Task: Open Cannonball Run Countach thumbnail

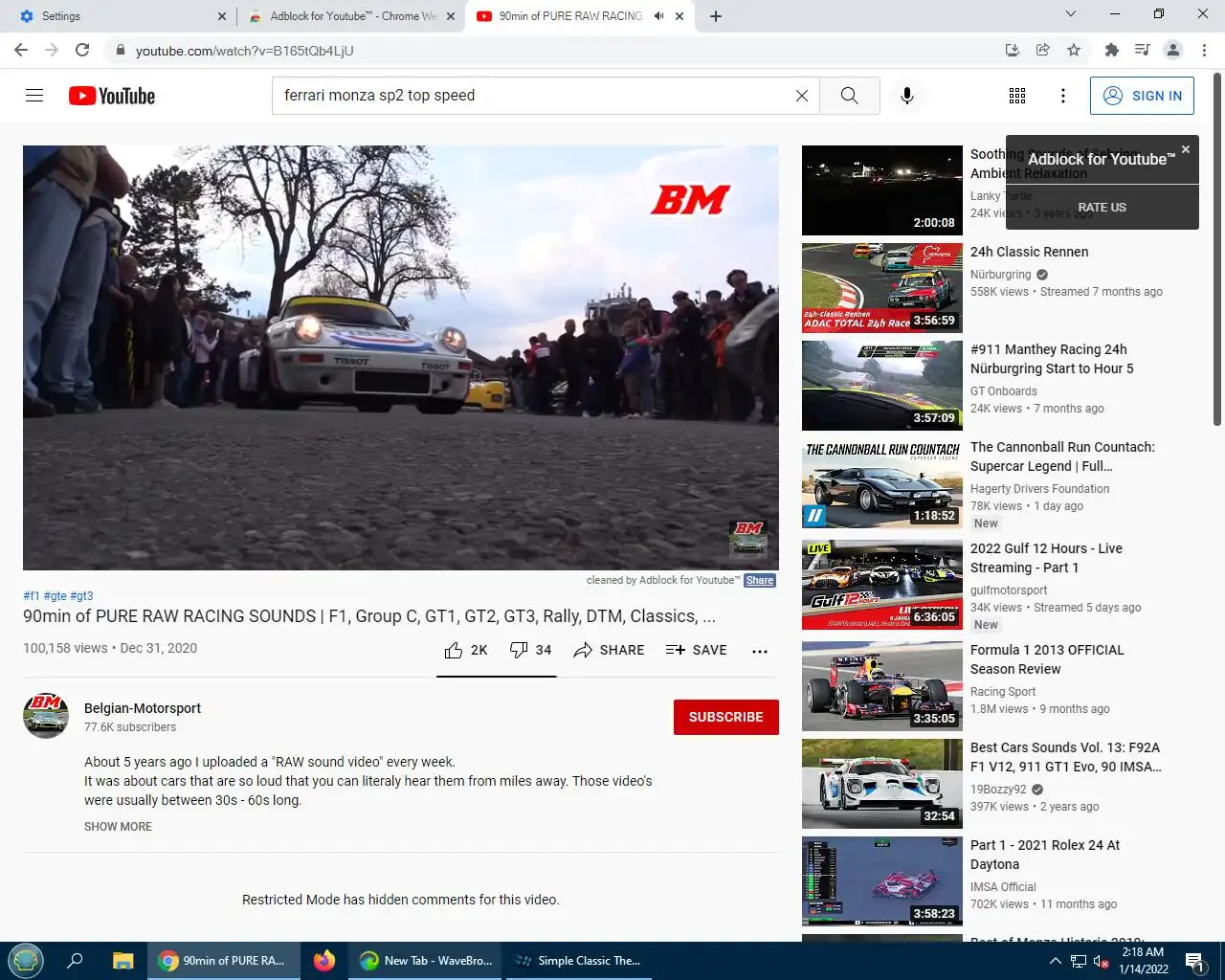Action: coord(882,483)
